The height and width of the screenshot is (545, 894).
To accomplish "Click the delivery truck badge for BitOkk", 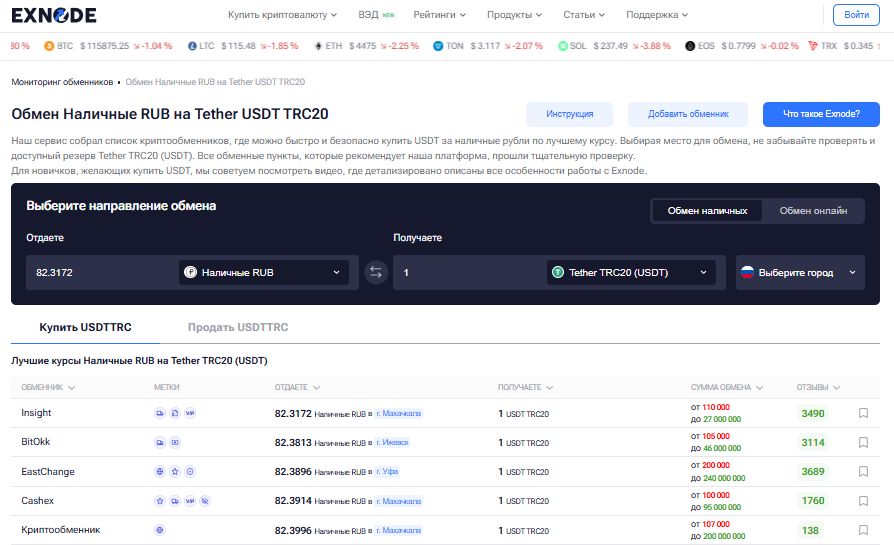I will [x=160, y=442].
